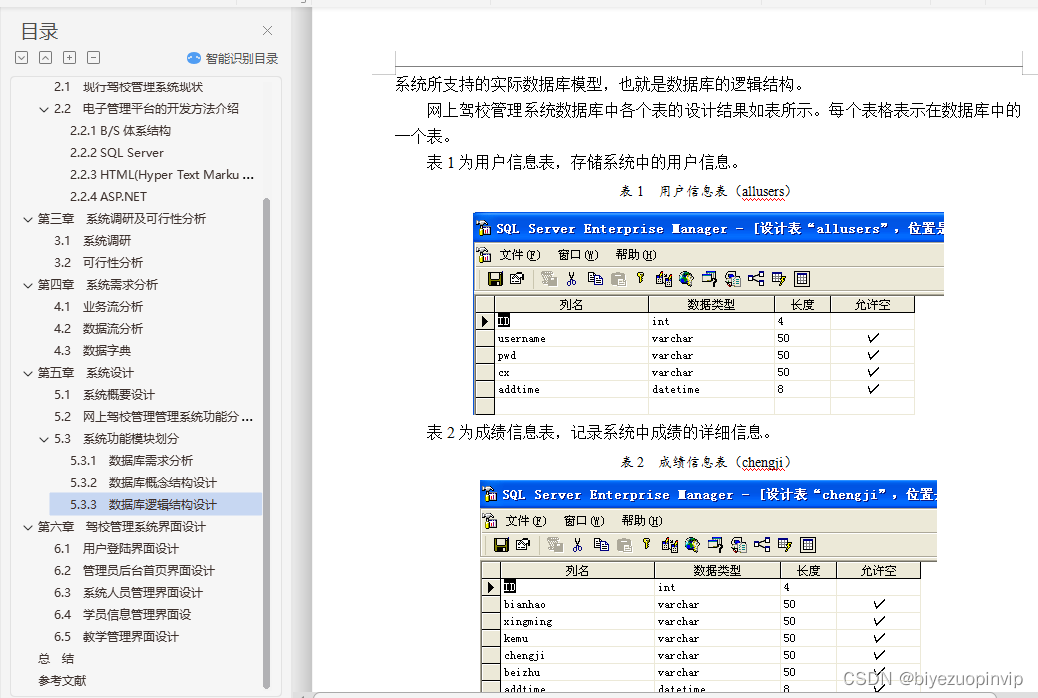Collapse the 第六章 驾校管理系统界面设计 chapter
This screenshot has height=698, width=1038.
(x=28, y=527)
